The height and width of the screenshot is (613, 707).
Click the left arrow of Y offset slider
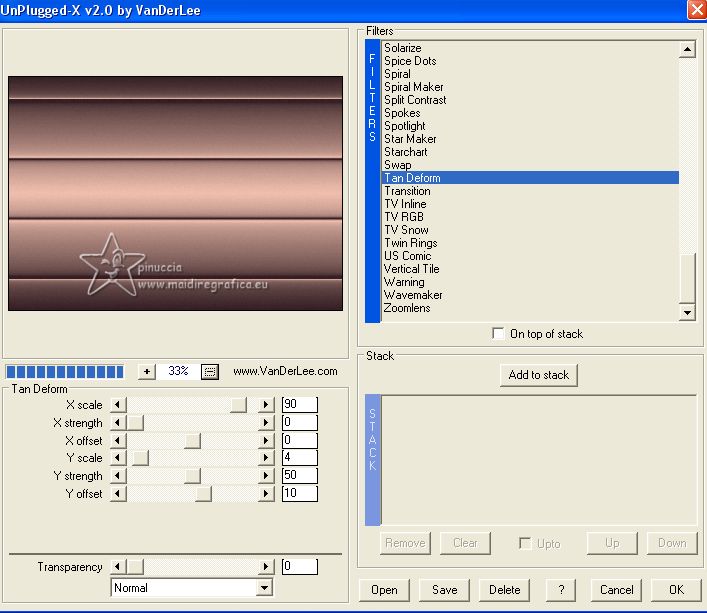(118, 494)
